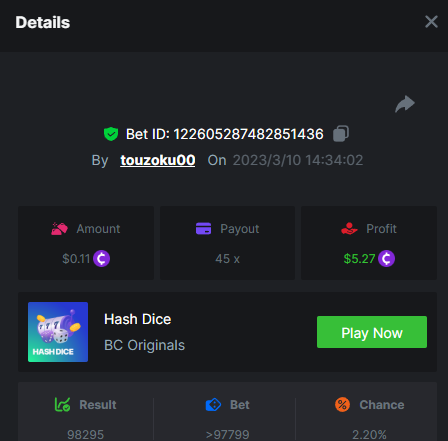The image size is (448, 441).
Task: Click the pink Amount icon
Action: 59,229
